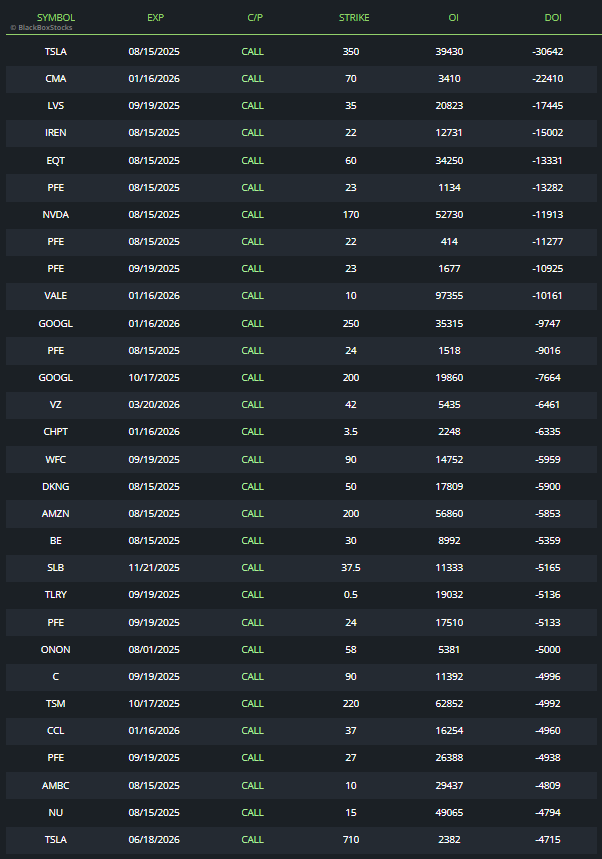Click the OI value 52730

coord(449,214)
